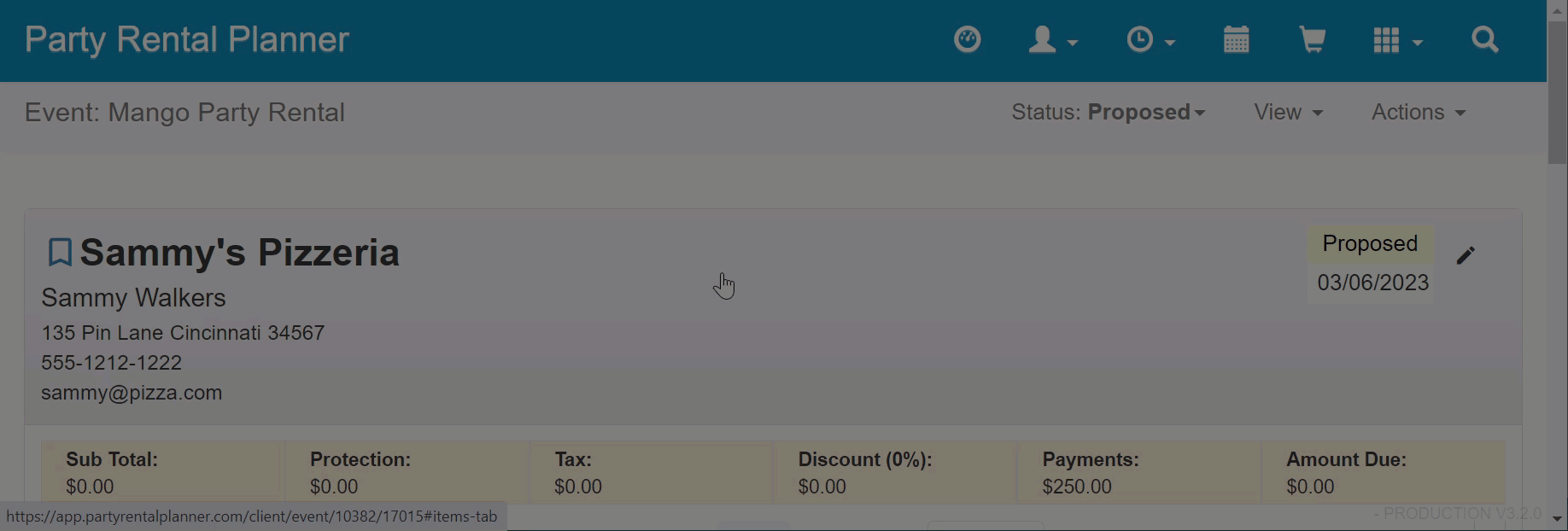Open the View dropdown menu

[x=1288, y=113]
